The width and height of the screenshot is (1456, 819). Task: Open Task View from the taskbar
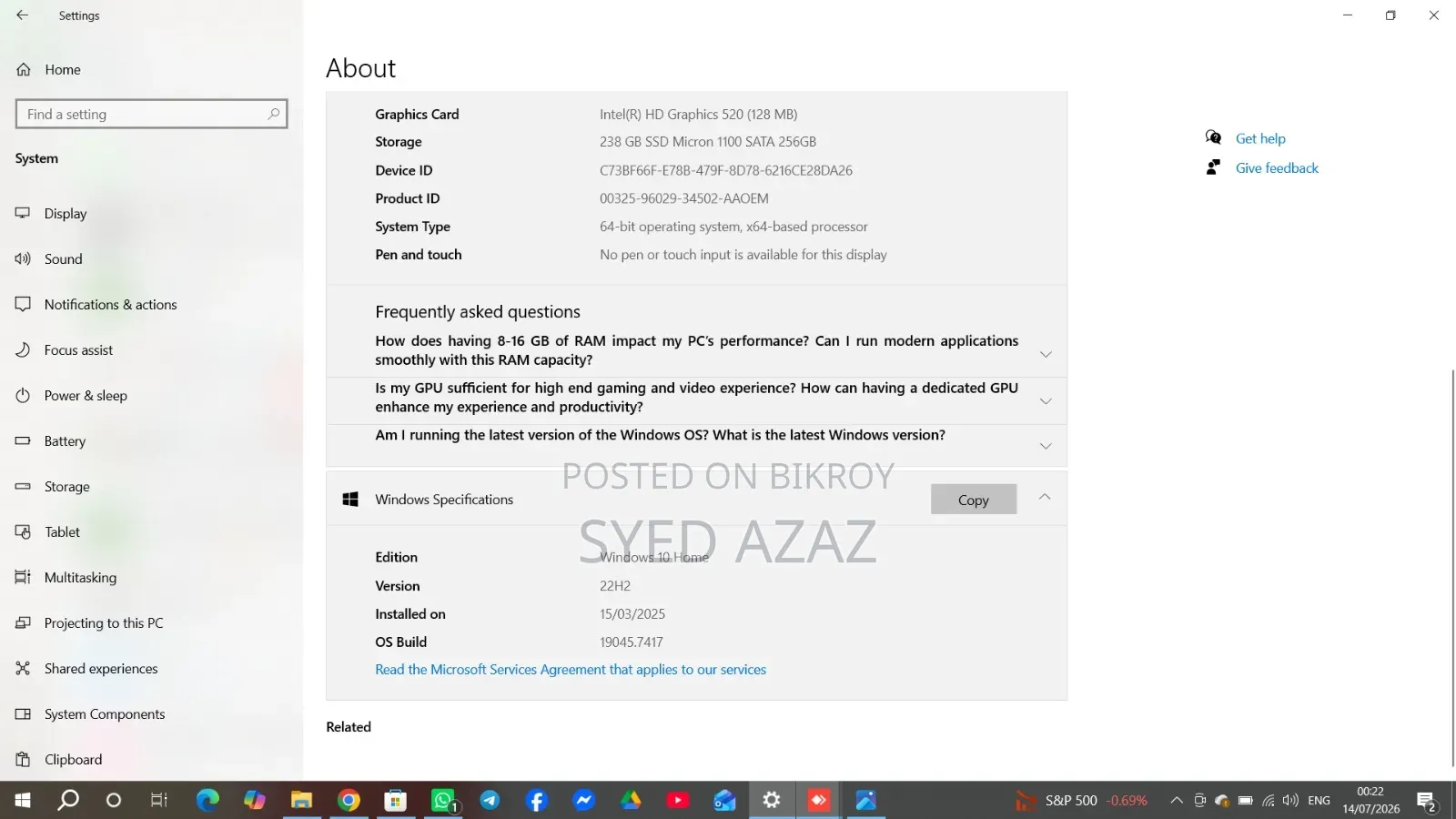pos(159,801)
